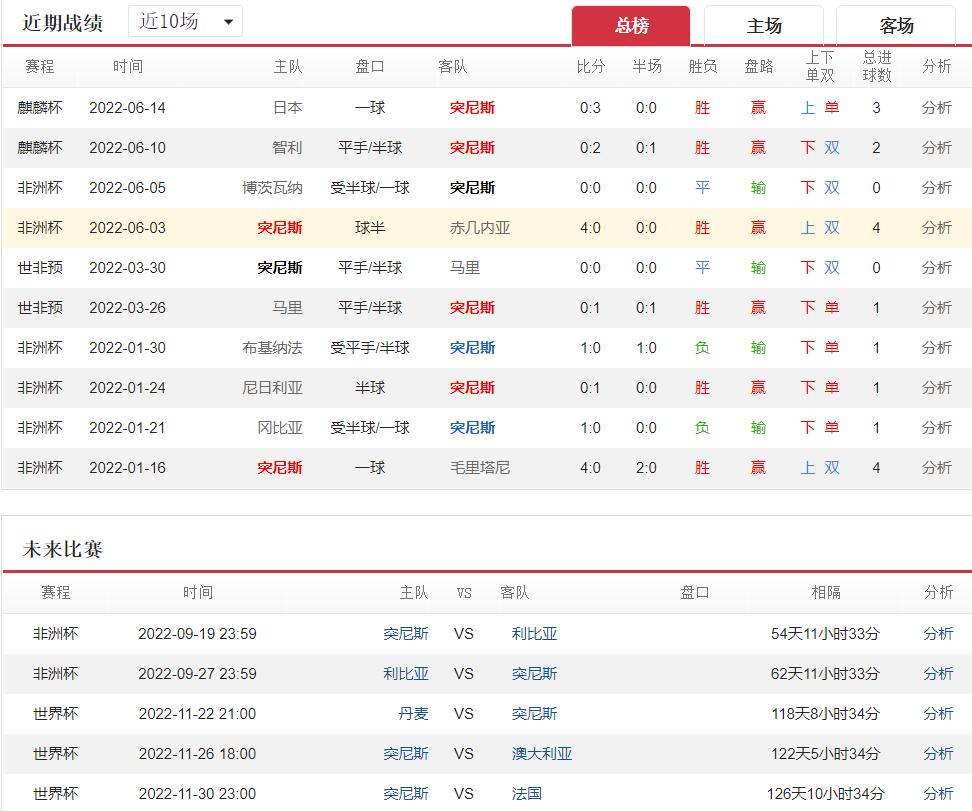This screenshot has width=972, height=811.
Task: Open 分析 for the 2022-06-14 match
Action: [936, 108]
